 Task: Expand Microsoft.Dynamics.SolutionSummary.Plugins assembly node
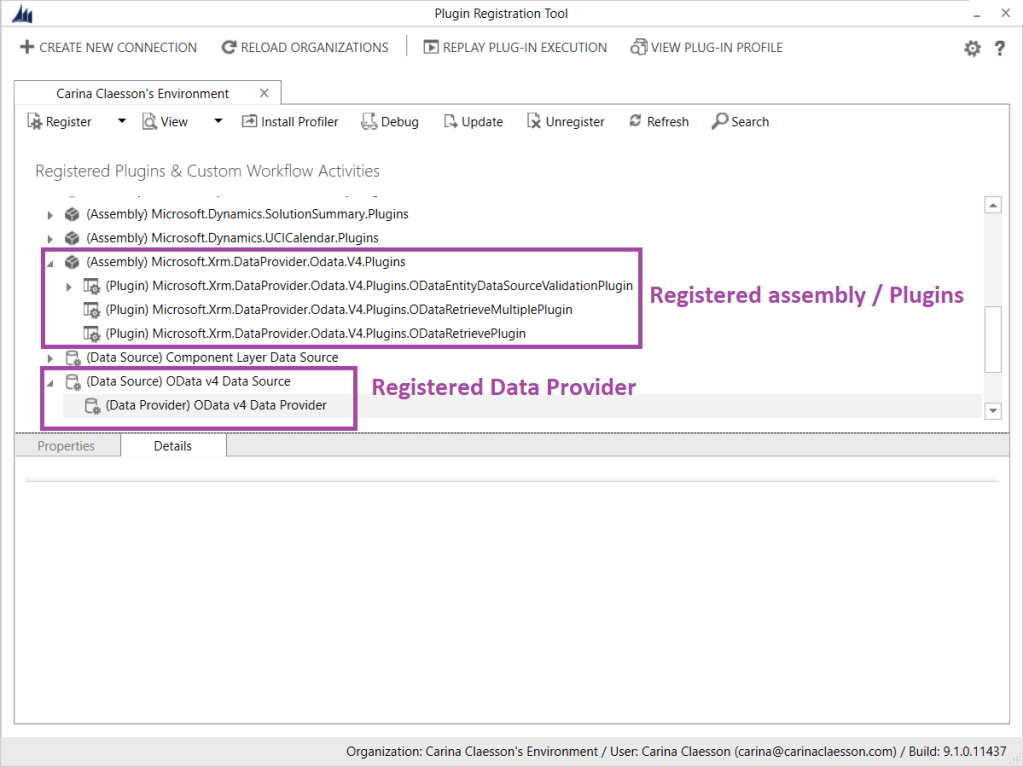click(50, 214)
